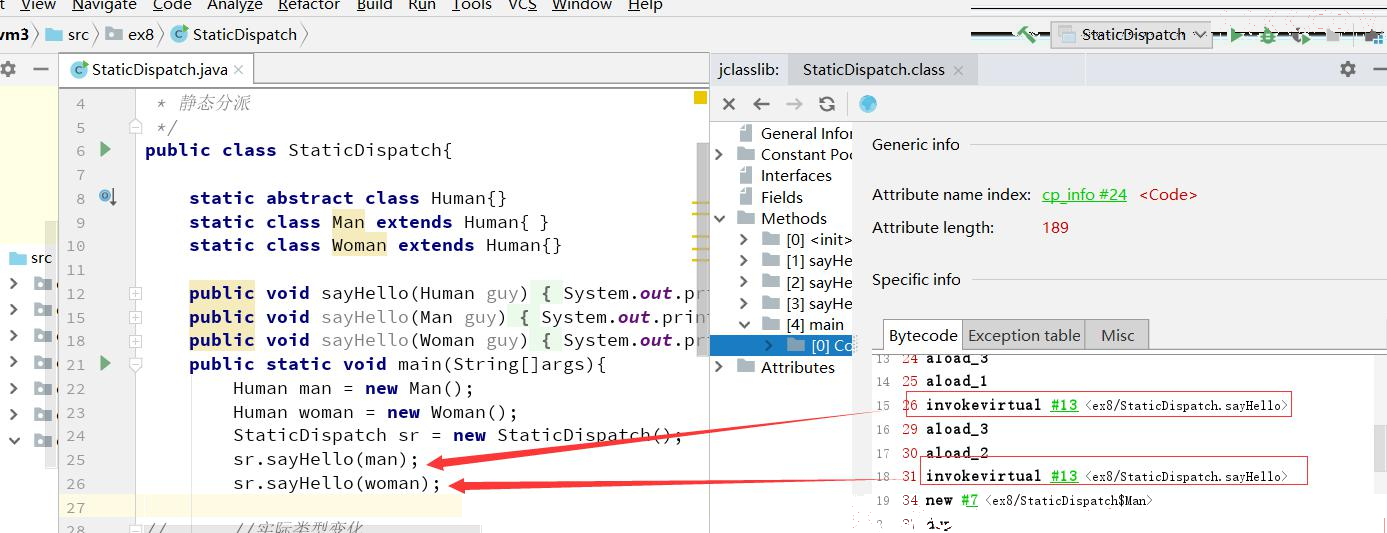Screen dimensions: 1387x533
Task: Open the Refactor menu
Action: 309,5
